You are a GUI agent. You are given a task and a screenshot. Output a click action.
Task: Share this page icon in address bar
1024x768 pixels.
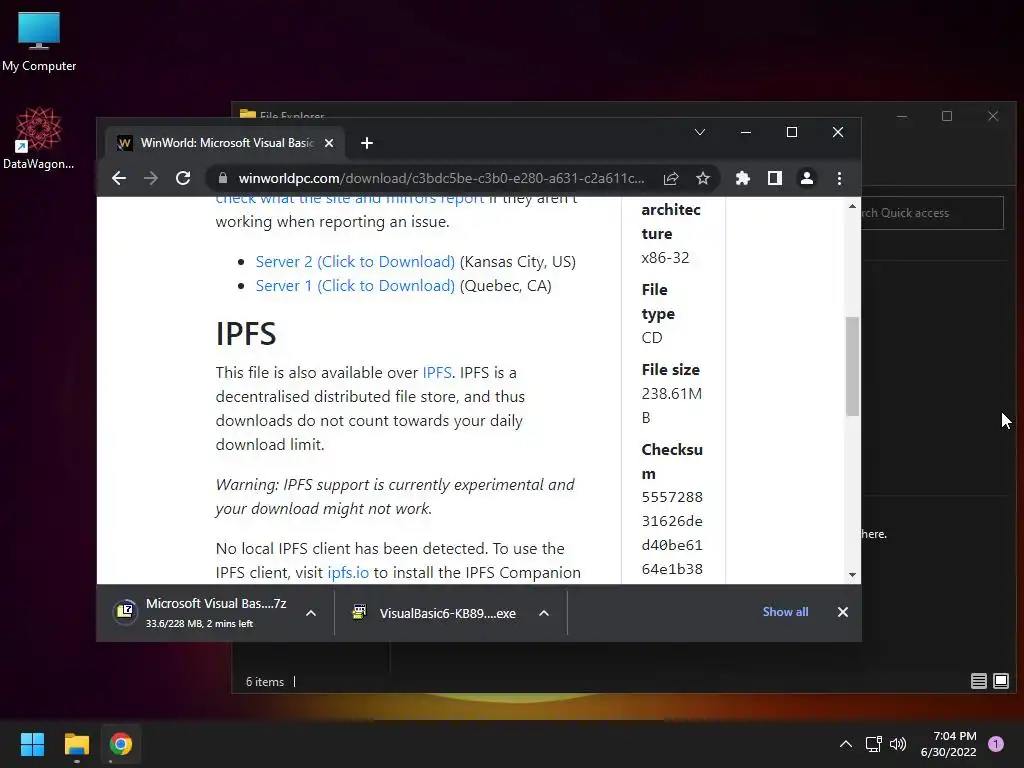(671, 178)
